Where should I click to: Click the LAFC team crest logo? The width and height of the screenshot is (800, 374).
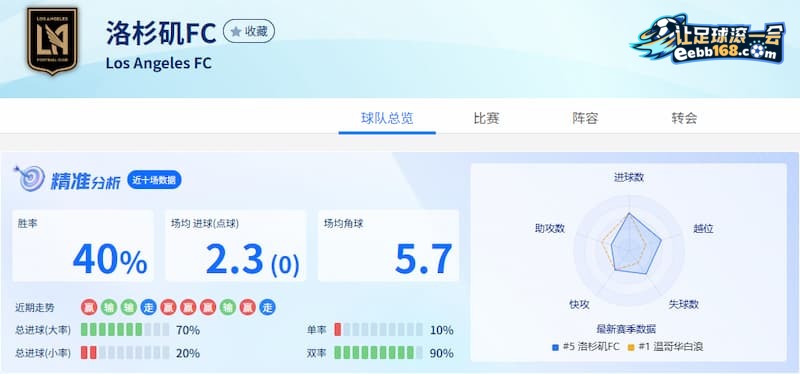click(52, 41)
